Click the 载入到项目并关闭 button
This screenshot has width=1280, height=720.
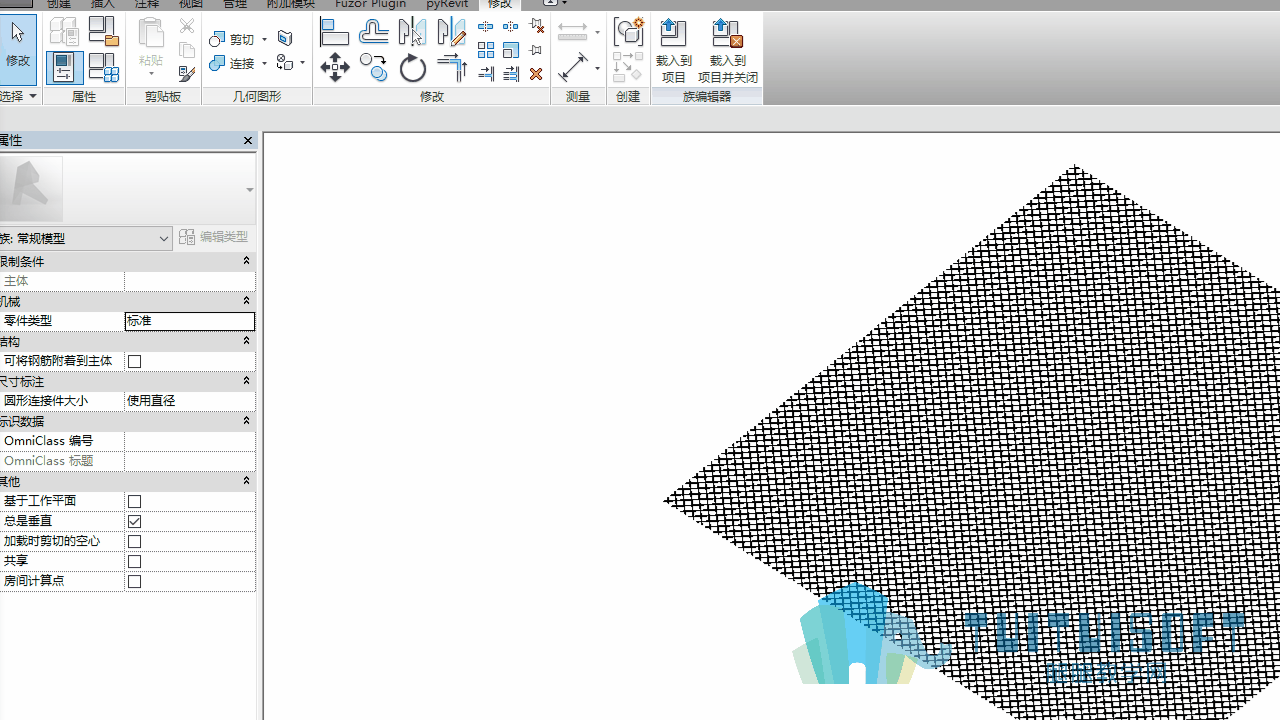pos(728,51)
